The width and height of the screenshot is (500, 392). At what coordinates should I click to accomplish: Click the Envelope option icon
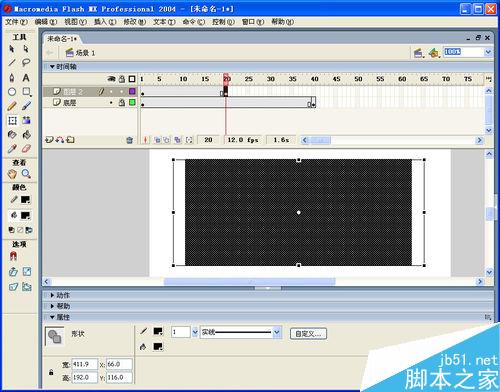point(27,287)
